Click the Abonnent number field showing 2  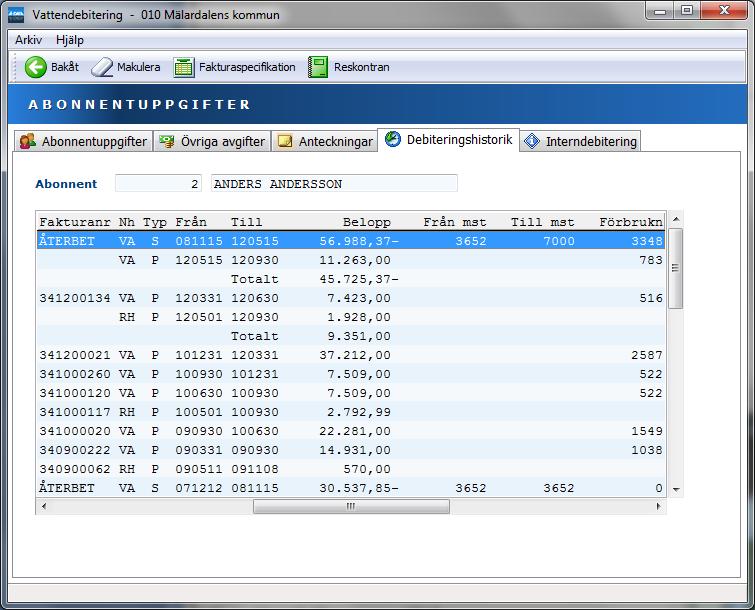[x=158, y=183]
